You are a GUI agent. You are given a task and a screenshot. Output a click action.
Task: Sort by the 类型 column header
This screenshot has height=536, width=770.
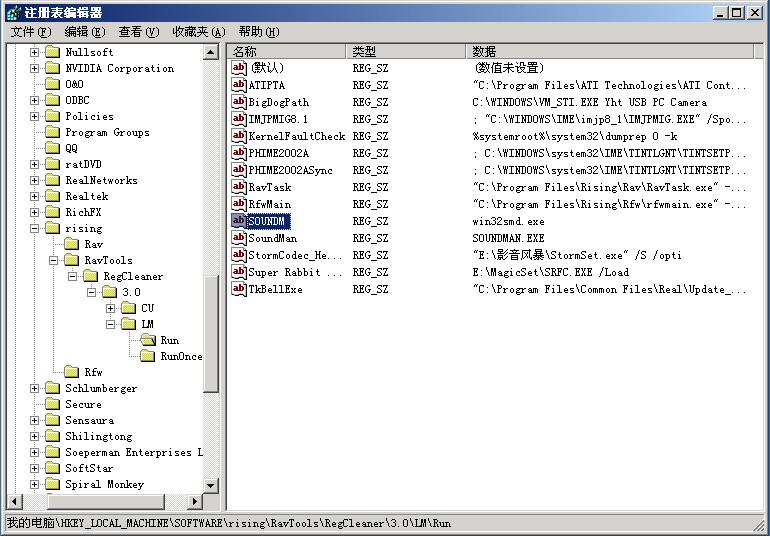(x=406, y=51)
